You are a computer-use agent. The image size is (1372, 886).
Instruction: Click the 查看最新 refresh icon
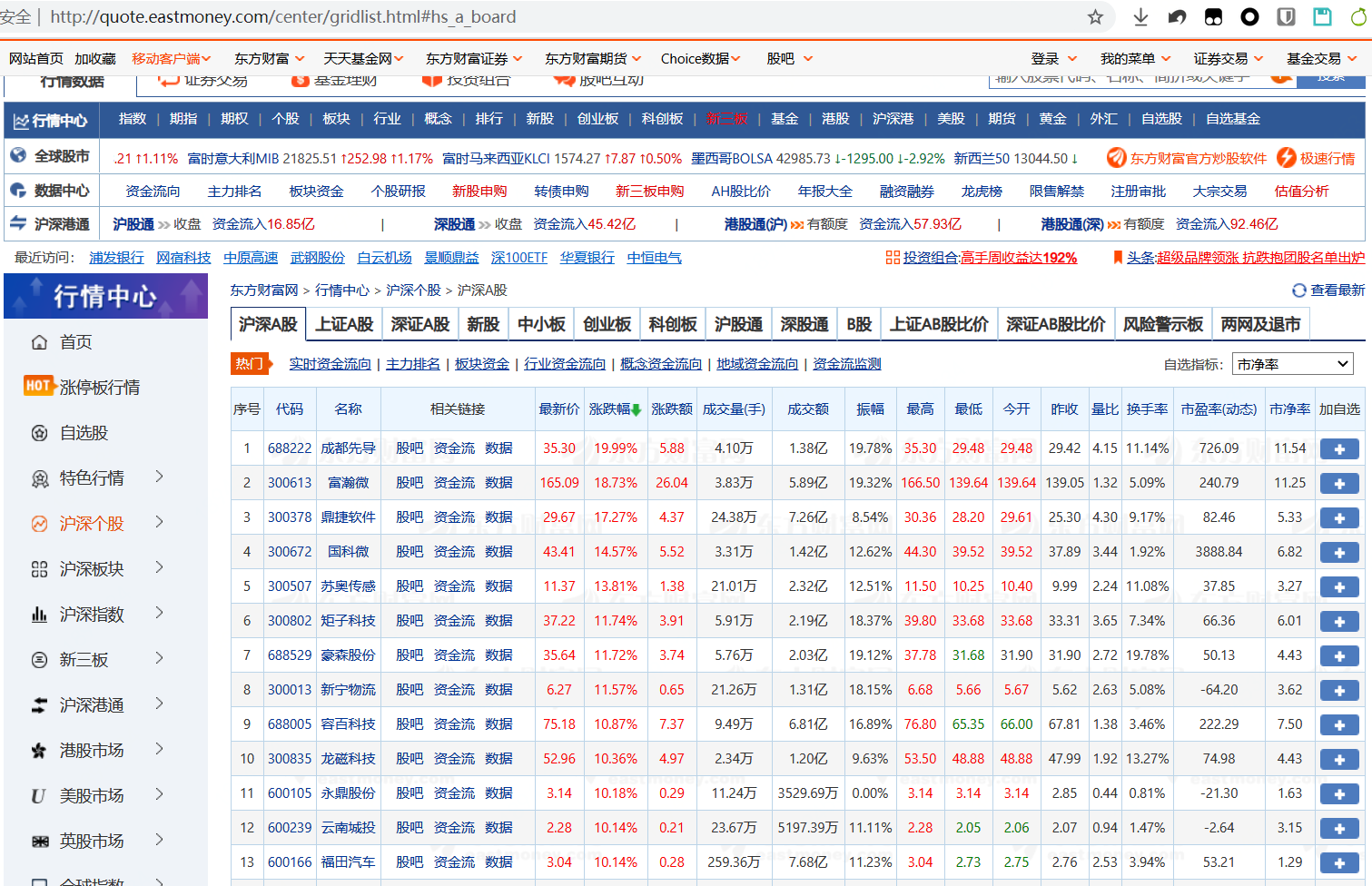1299,290
